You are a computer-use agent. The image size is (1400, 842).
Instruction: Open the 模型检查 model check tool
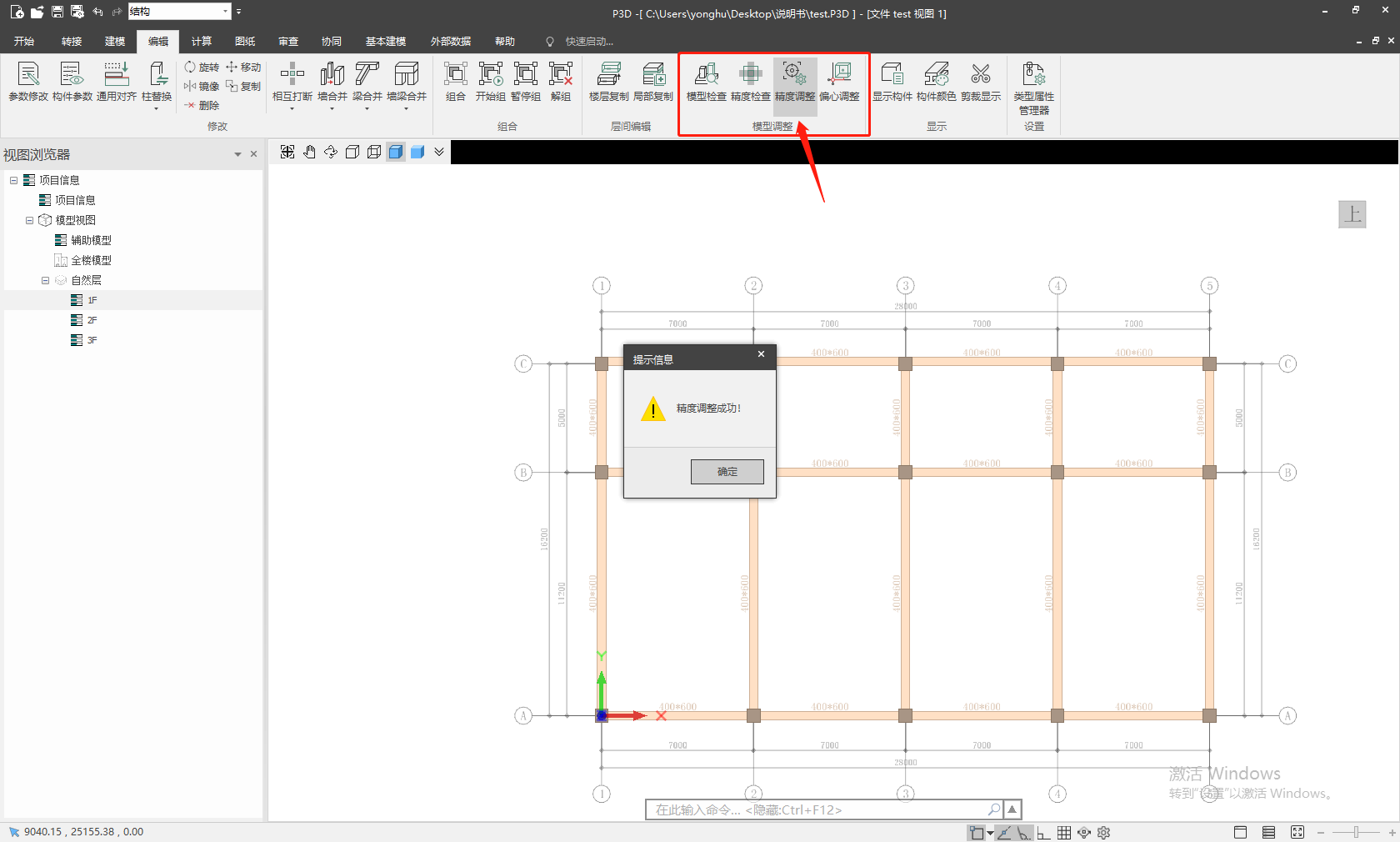tap(706, 81)
